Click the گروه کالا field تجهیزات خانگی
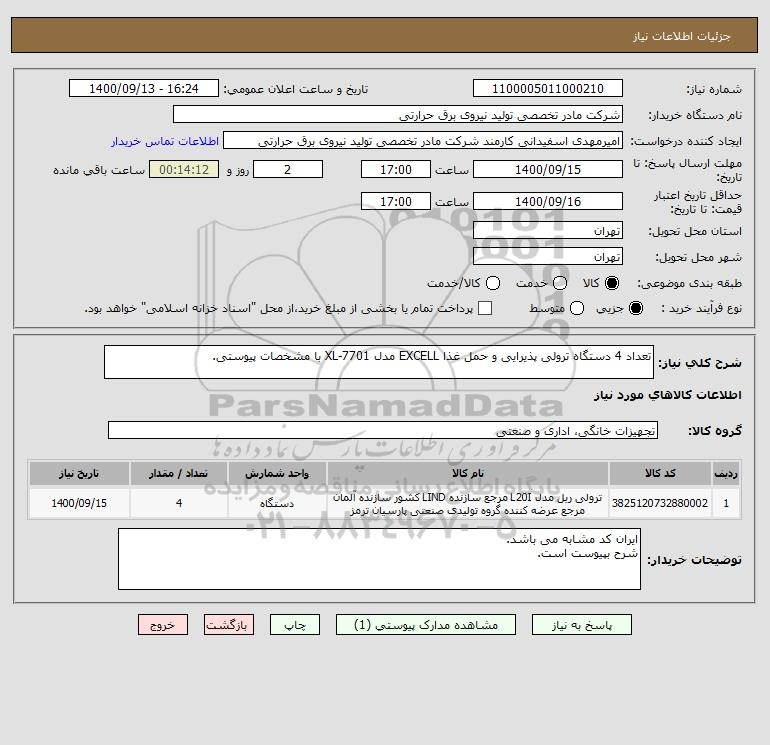770x745 pixels. [383, 430]
